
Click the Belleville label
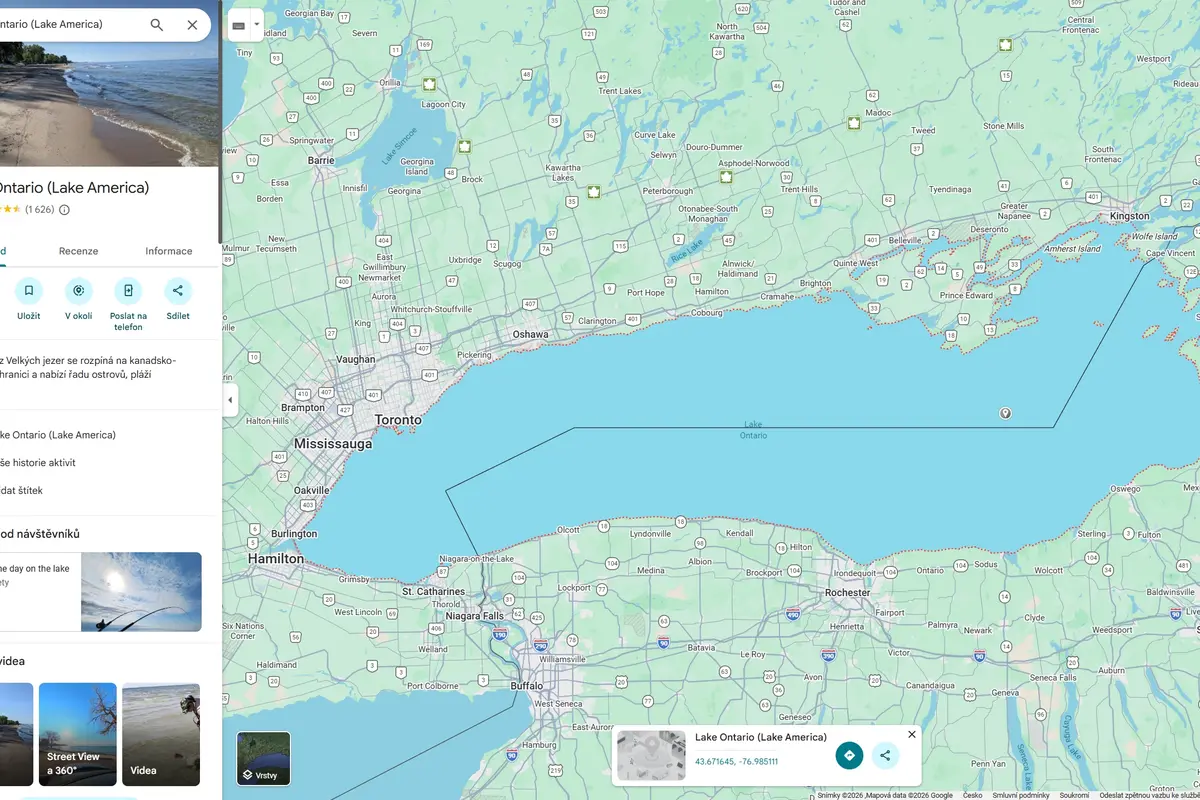point(905,241)
